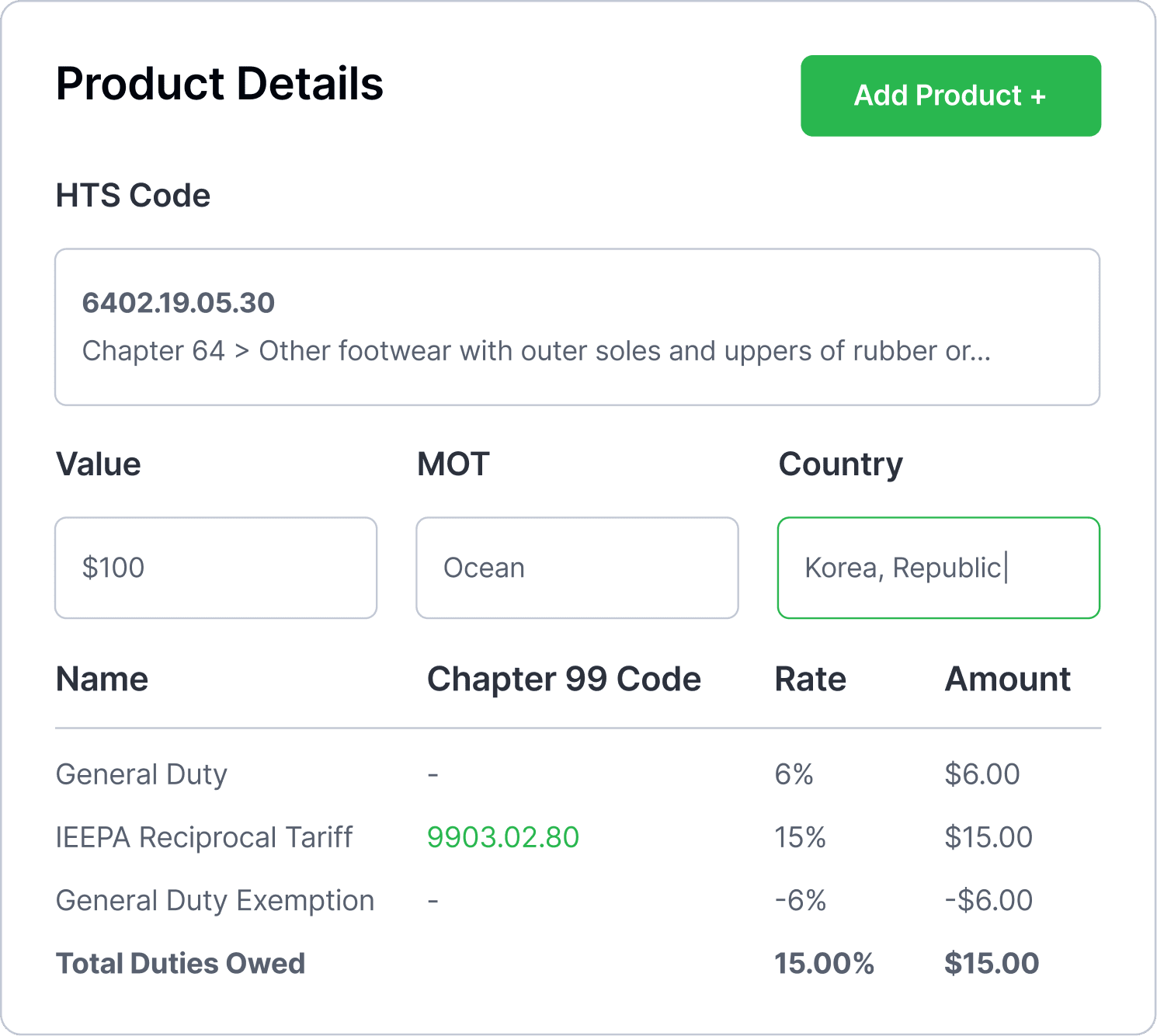This screenshot has width=1157, height=1036.
Task: Click the Product Details heading
Action: (x=220, y=84)
